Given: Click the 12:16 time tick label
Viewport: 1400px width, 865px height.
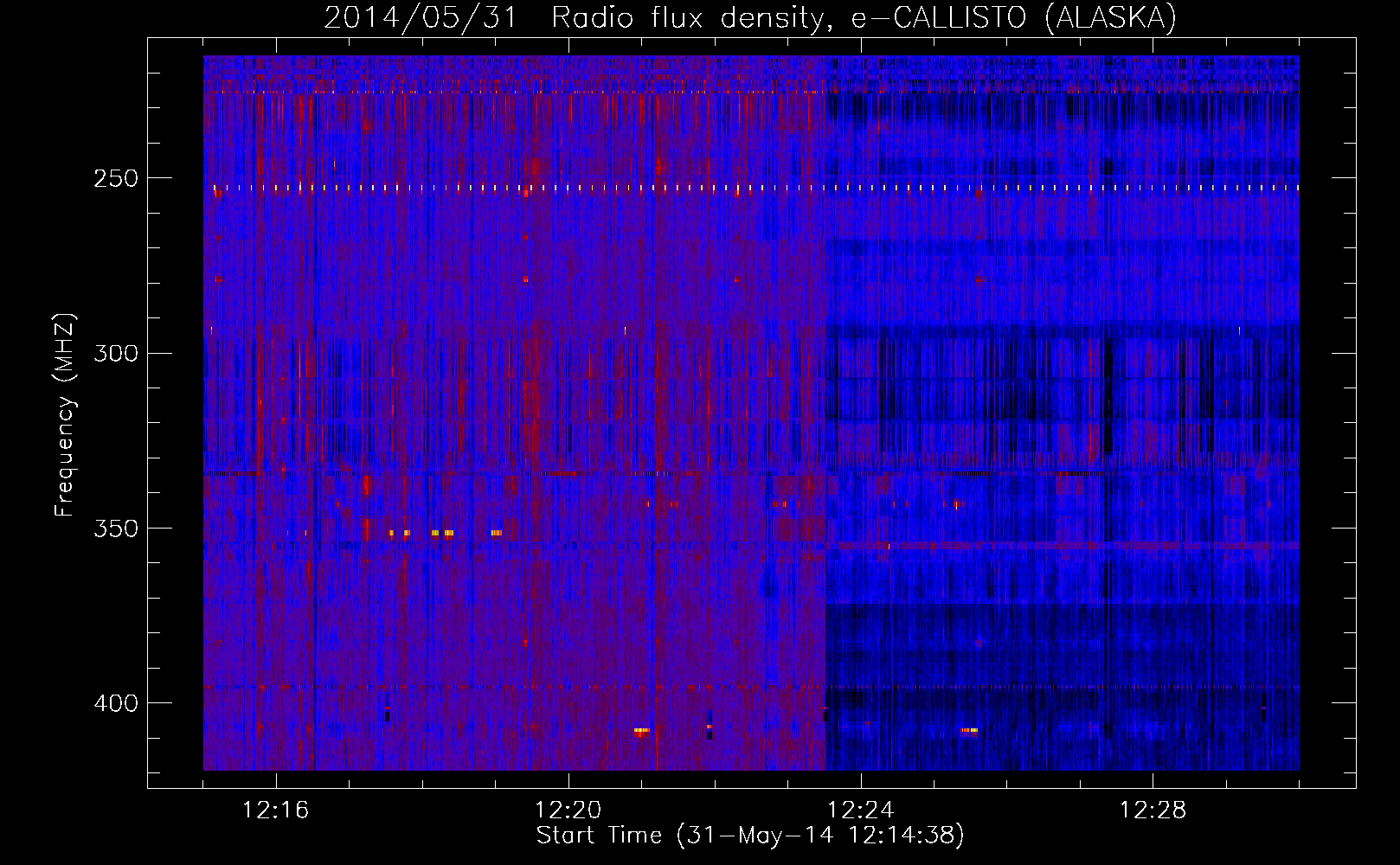Looking at the screenshot, I should [275, 811].
